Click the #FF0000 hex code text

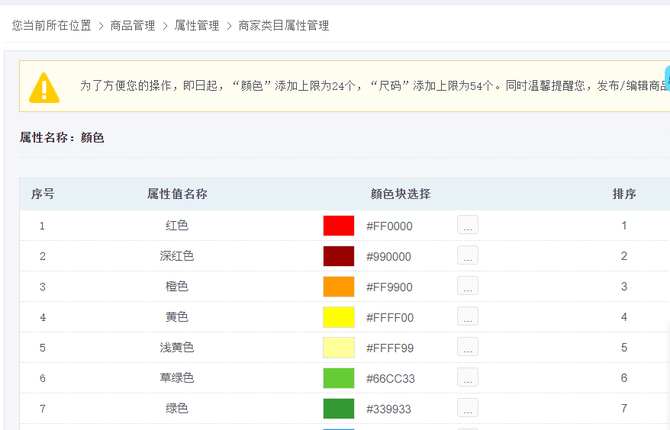coord(389,226)
